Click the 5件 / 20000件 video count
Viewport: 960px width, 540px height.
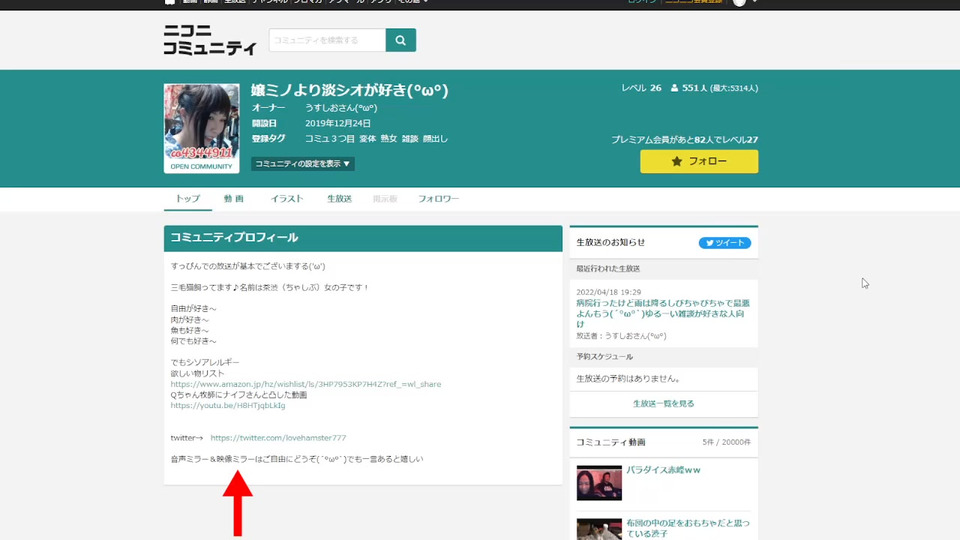726,442
